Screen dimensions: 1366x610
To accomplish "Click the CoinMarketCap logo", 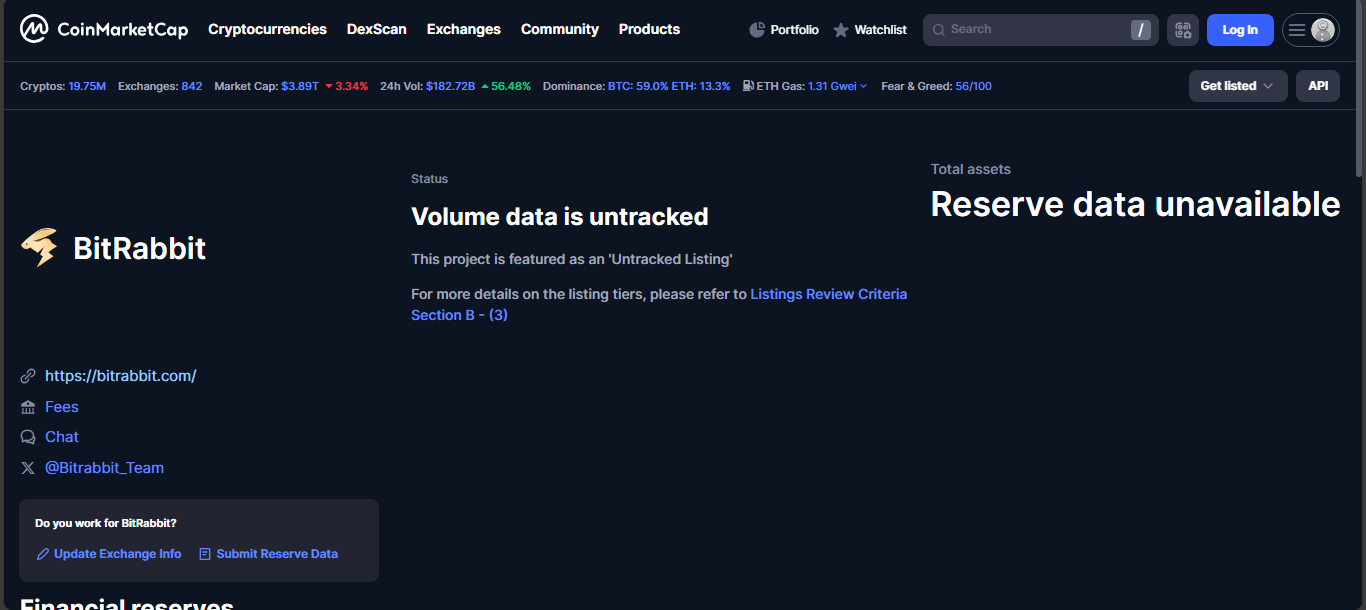I will (x=104, y=30).
